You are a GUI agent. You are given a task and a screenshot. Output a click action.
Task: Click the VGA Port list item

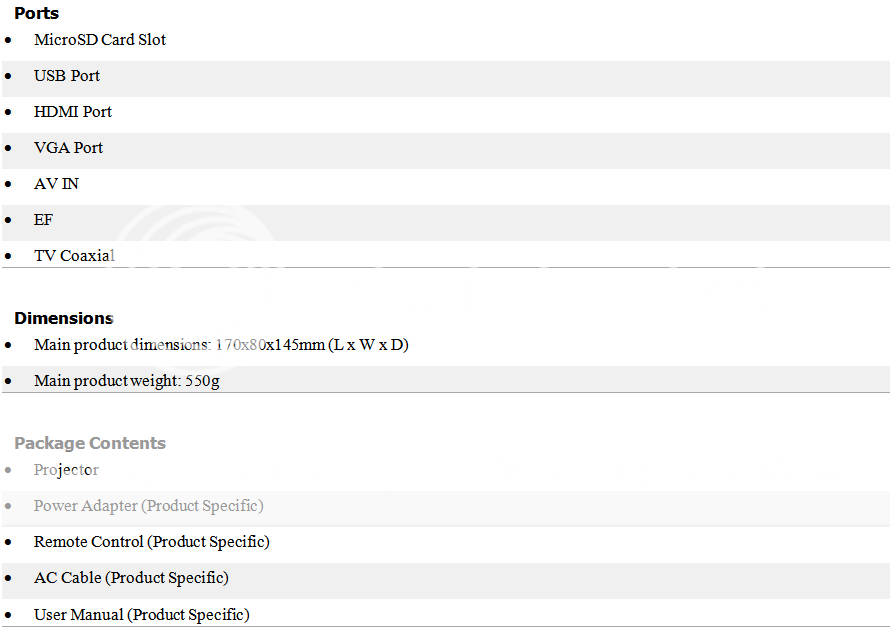click(68, 148)
